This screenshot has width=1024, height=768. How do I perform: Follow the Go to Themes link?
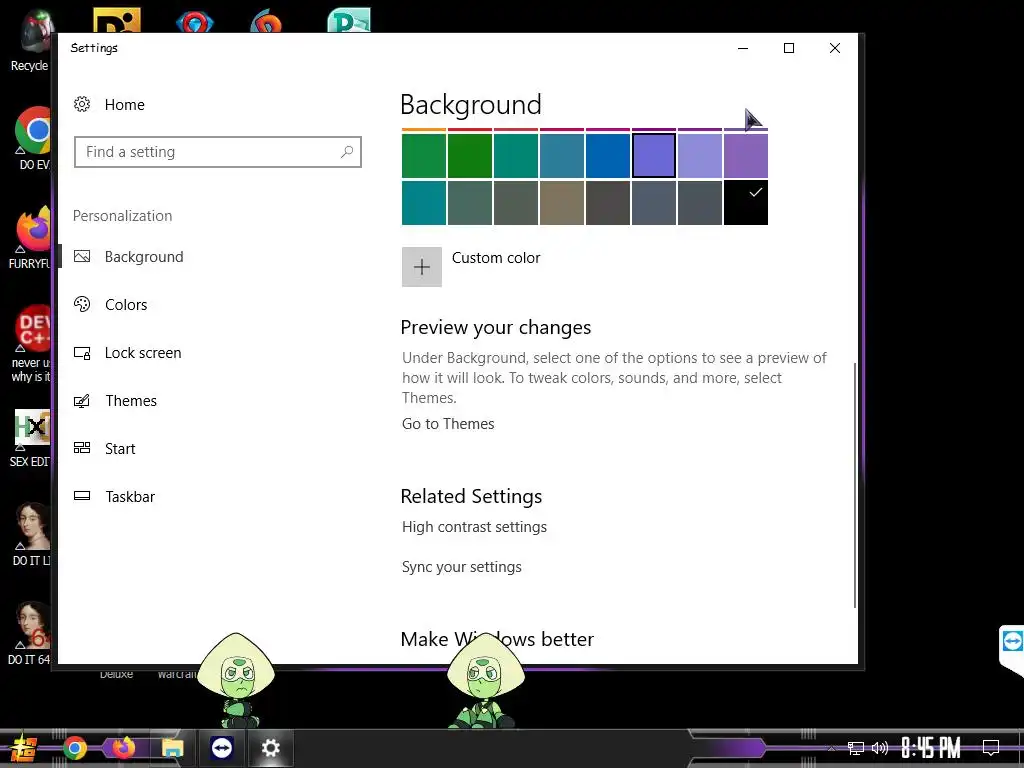tap(448, 424)
